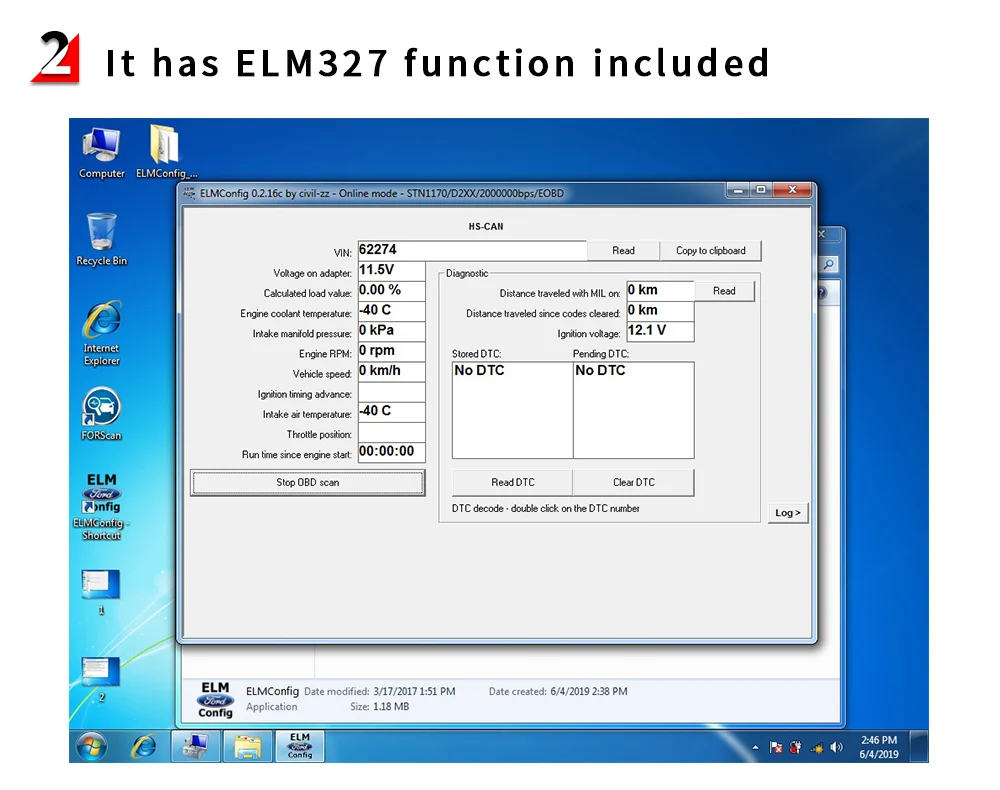Open Action Center flag tray icon
The height and width of the screenshot is (790, 1000).
click(x=776, y=747)
